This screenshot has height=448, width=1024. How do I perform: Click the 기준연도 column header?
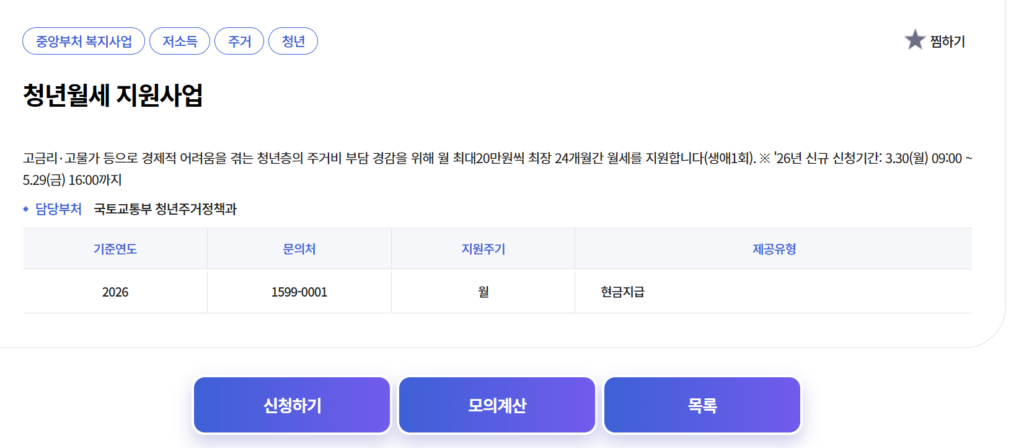[x=115, y=249]
